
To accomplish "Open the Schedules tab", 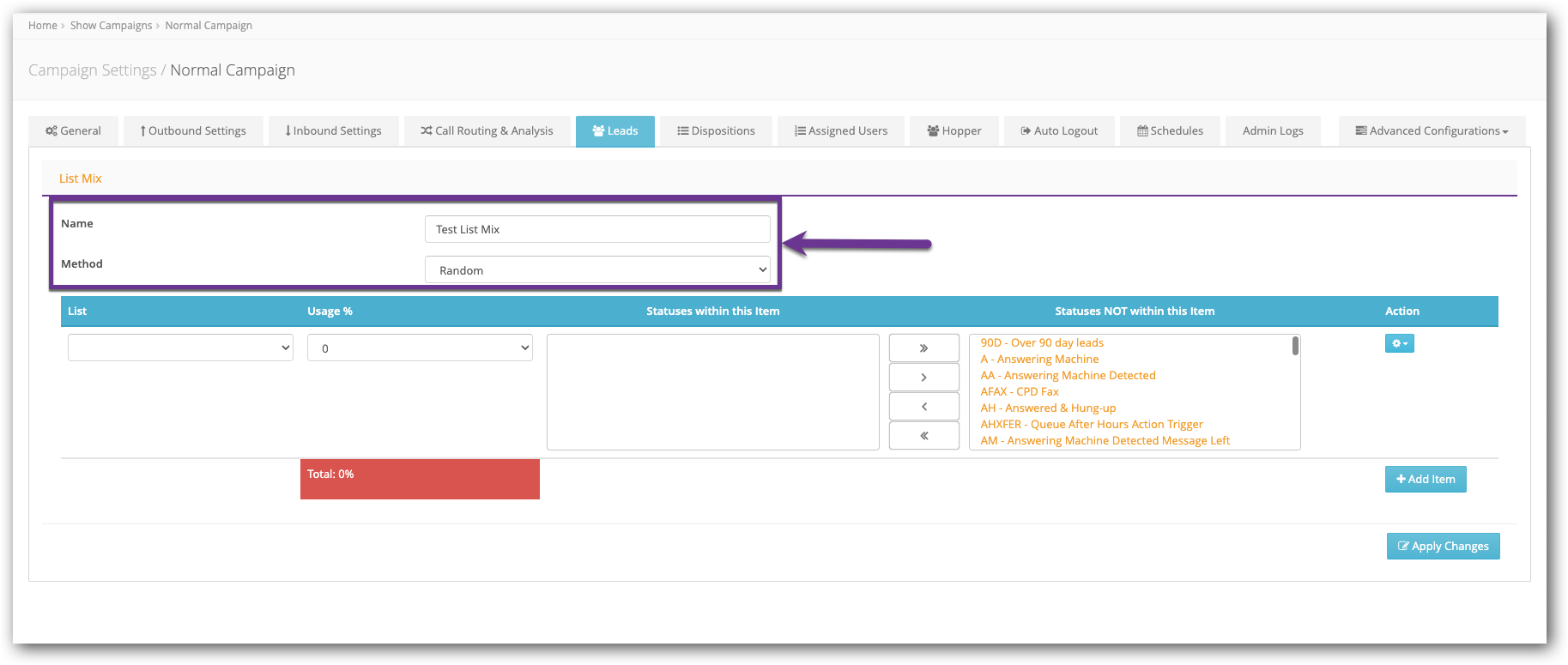I will [x=1170, y=131].
